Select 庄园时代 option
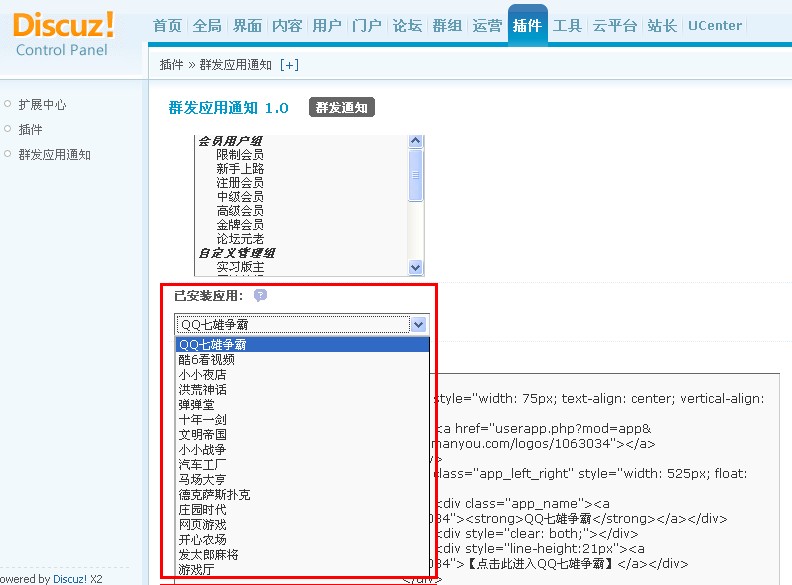The height and width of the screenshot is (585, 792). click(x=302, y=510)
